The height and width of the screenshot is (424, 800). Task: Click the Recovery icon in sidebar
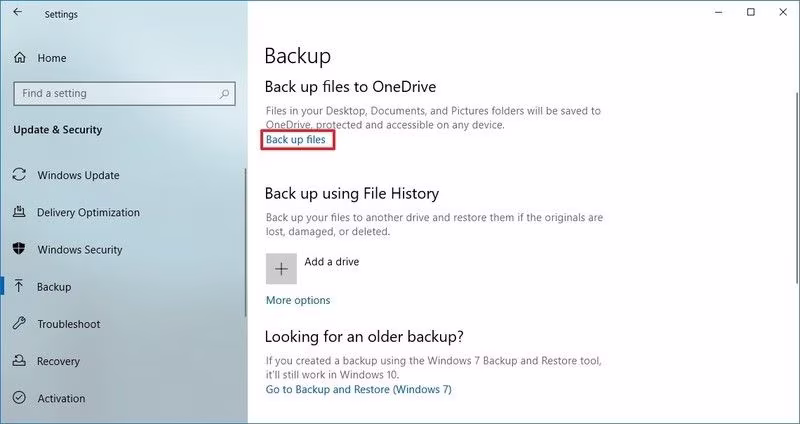click(x=19, y=362)
